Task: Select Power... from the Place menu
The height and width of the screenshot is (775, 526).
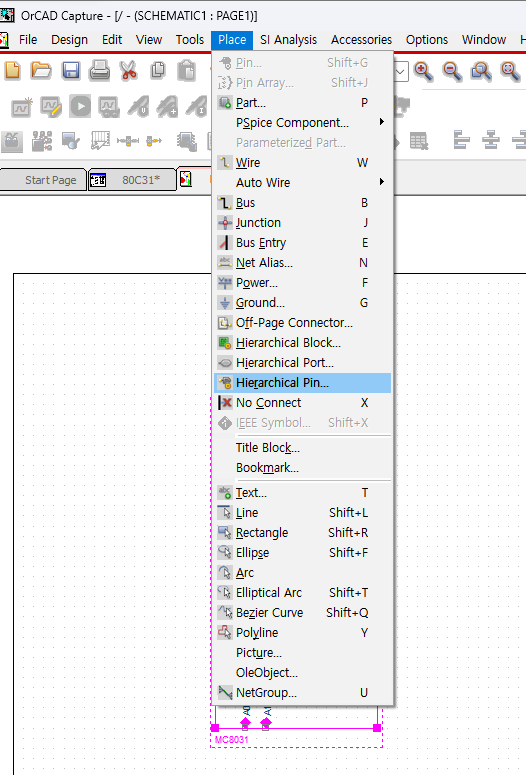Action: pyautogui.click(x=303, y=283)
